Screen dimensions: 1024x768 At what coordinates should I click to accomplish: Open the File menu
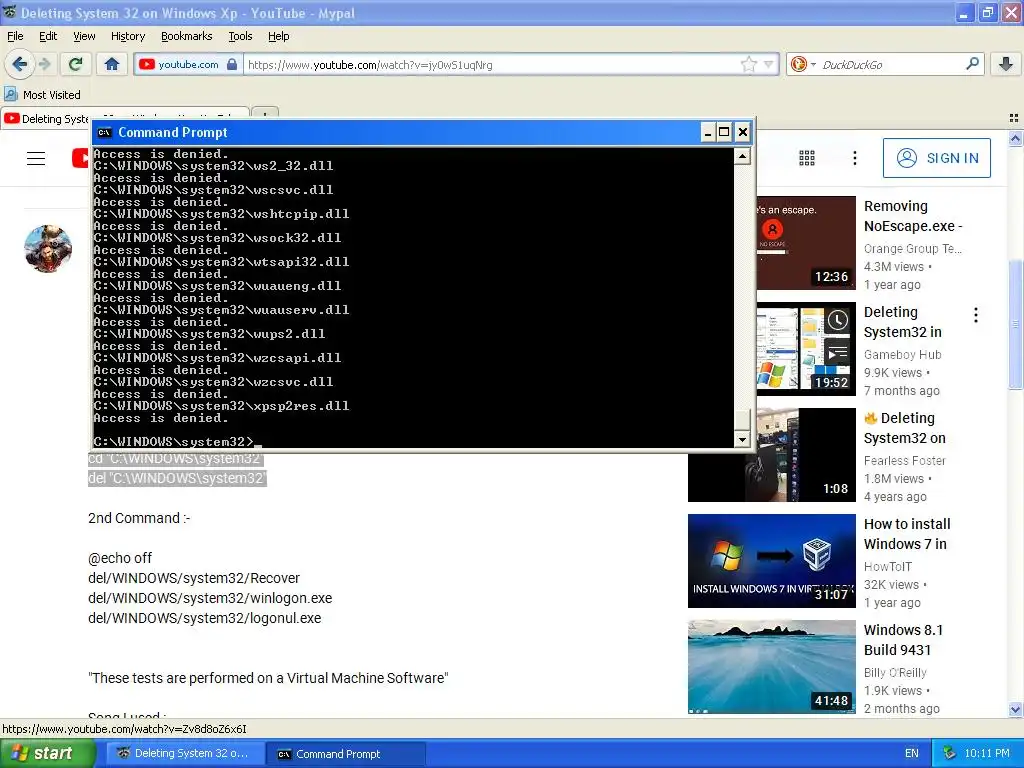point(15,36)
